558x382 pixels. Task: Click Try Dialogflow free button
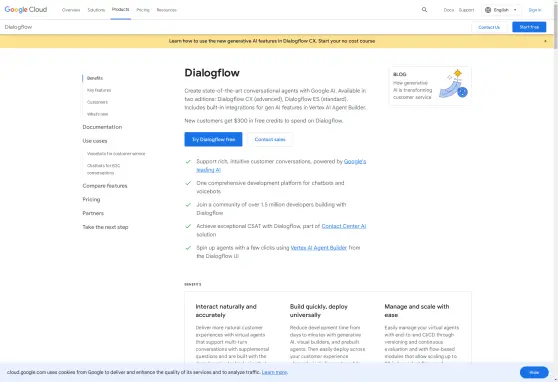tap(213, 139)
